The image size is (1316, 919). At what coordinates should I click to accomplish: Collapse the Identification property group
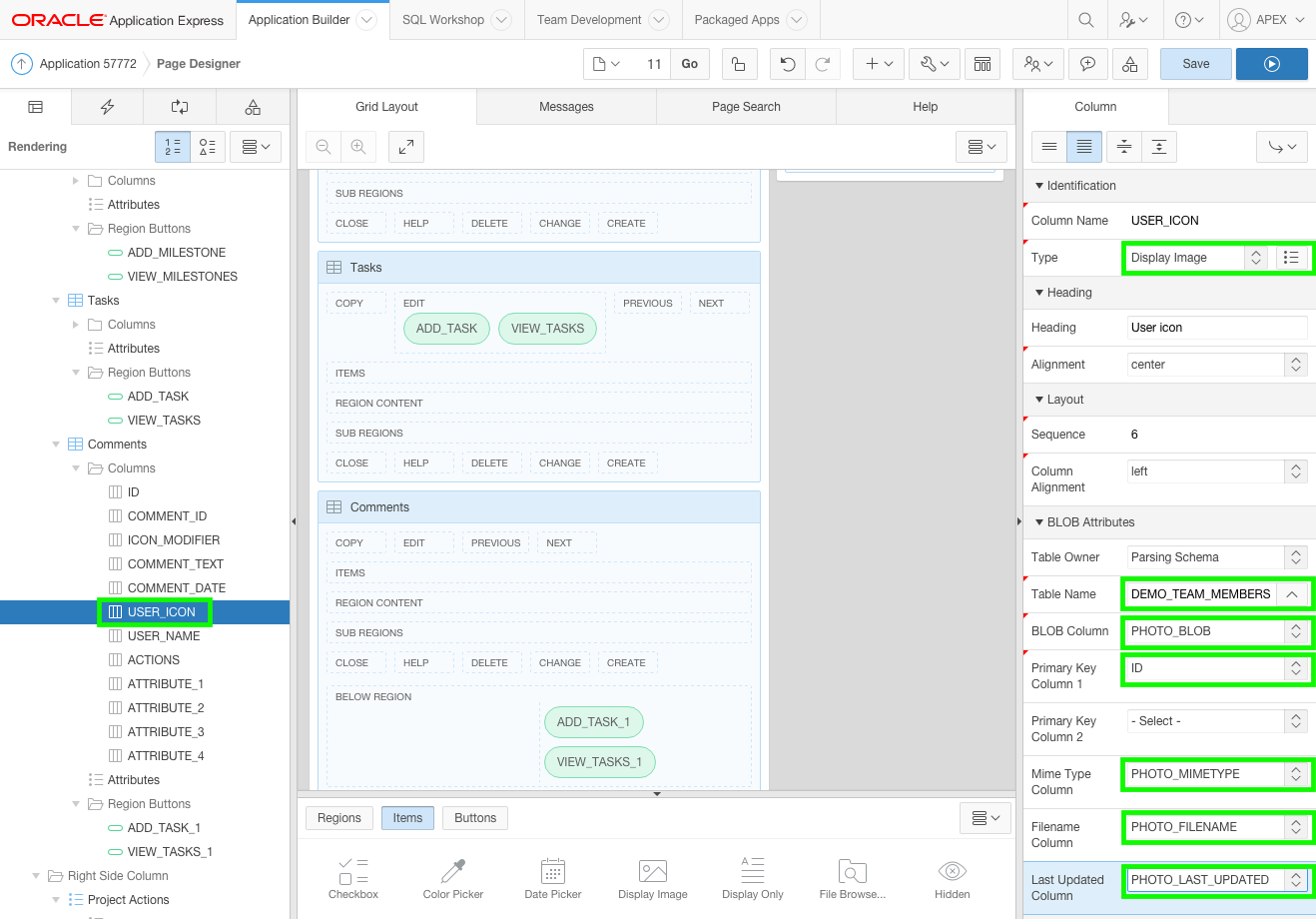tap(1039, 186)
